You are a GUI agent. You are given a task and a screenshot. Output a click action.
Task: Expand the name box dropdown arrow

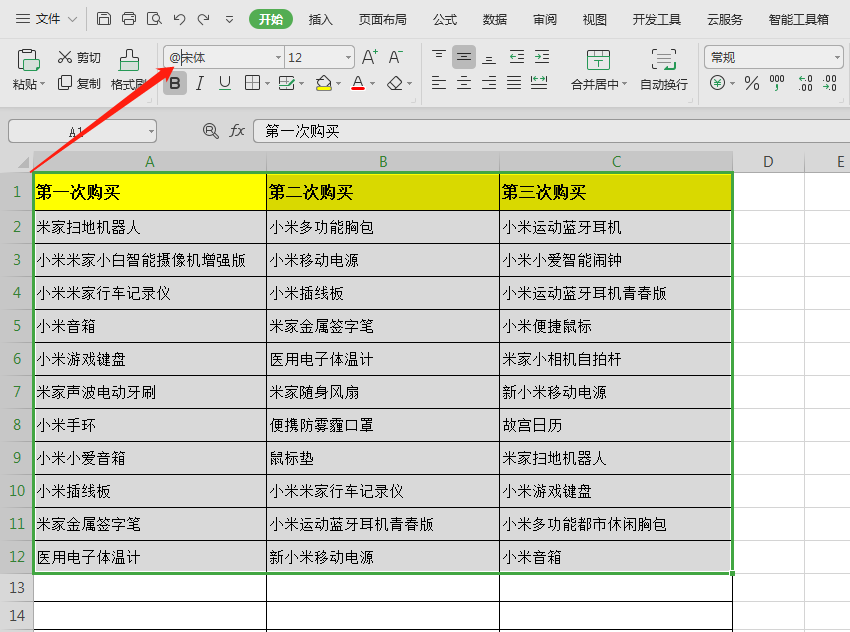(x=151, y=131)
